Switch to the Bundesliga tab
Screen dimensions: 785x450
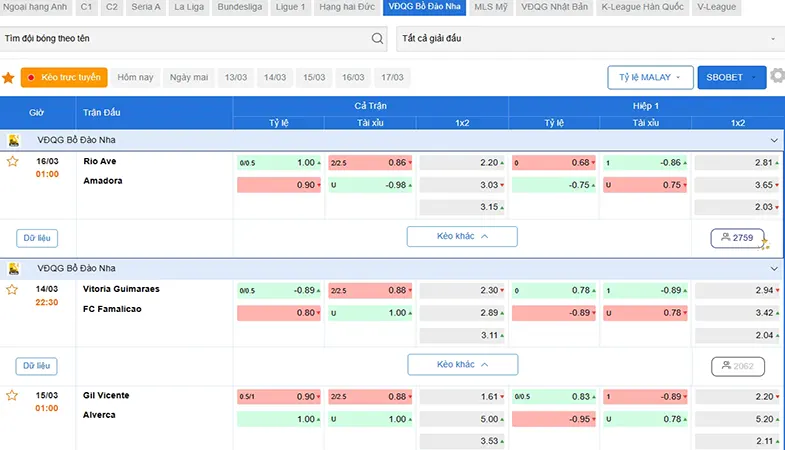(x=240, y=8)
